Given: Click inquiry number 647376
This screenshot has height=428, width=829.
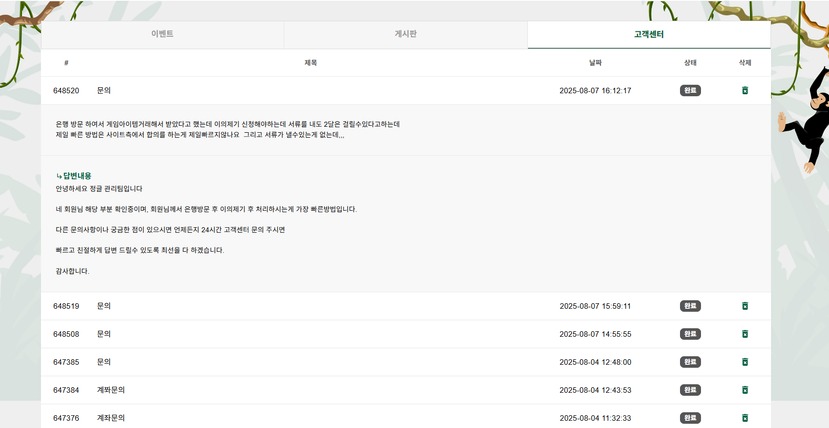Looking at the screenshot, I should coord(66,418).
